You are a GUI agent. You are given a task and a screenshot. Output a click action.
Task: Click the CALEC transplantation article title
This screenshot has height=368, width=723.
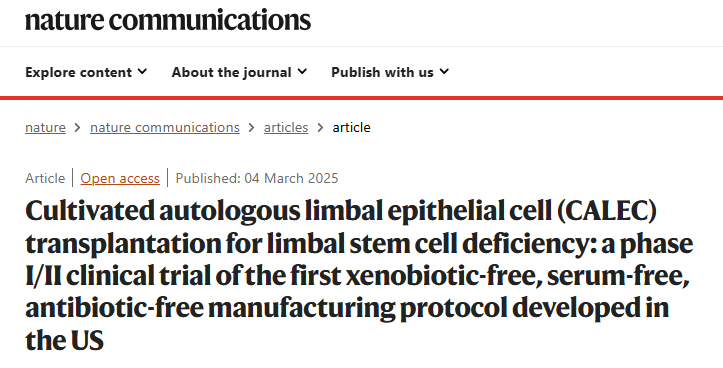coord(359,276)
